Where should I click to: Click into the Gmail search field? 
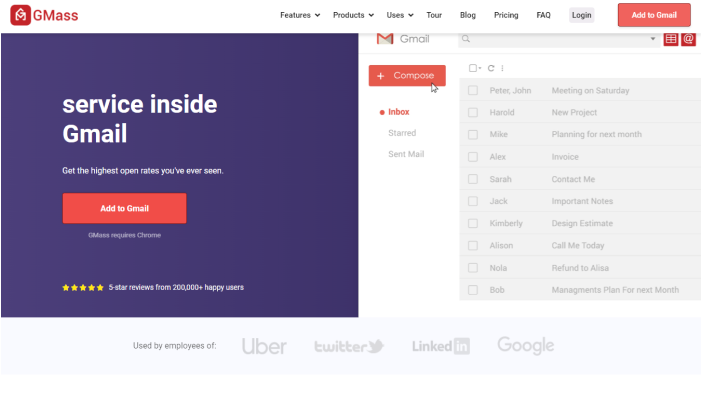click(559, 39)
